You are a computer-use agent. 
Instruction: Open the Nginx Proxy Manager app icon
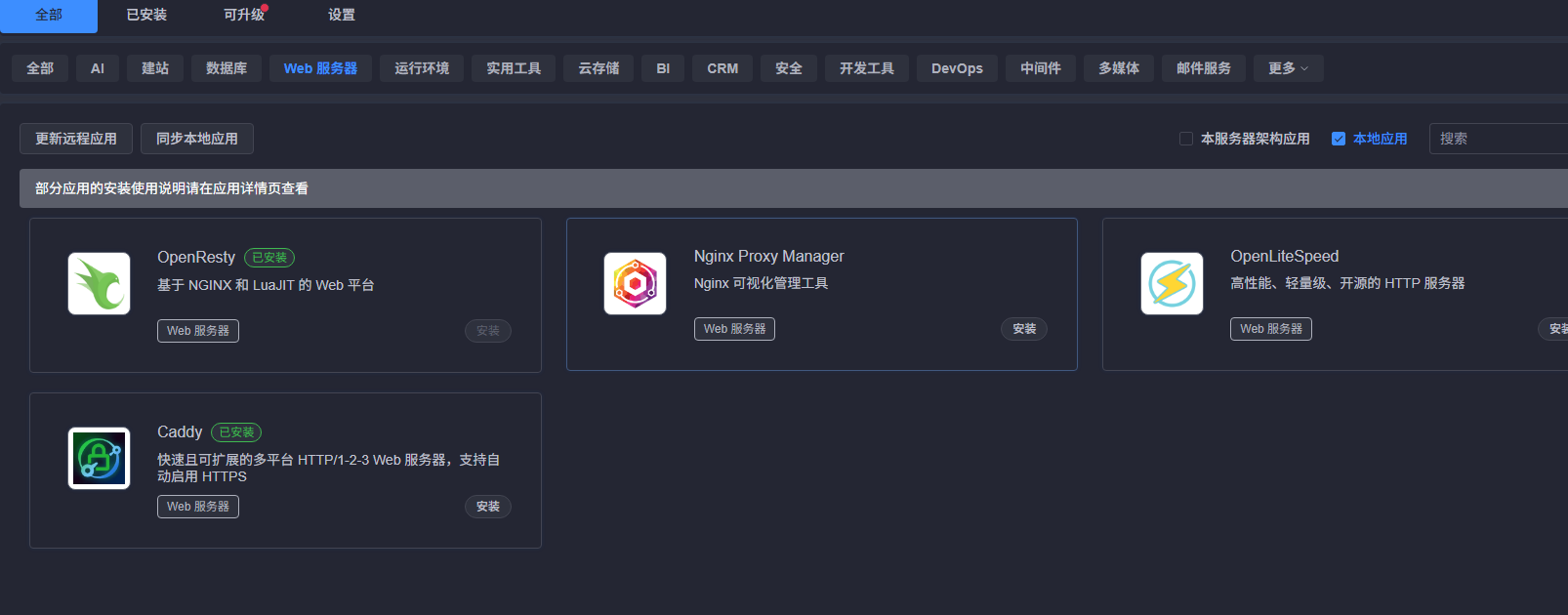pos(635,283)
